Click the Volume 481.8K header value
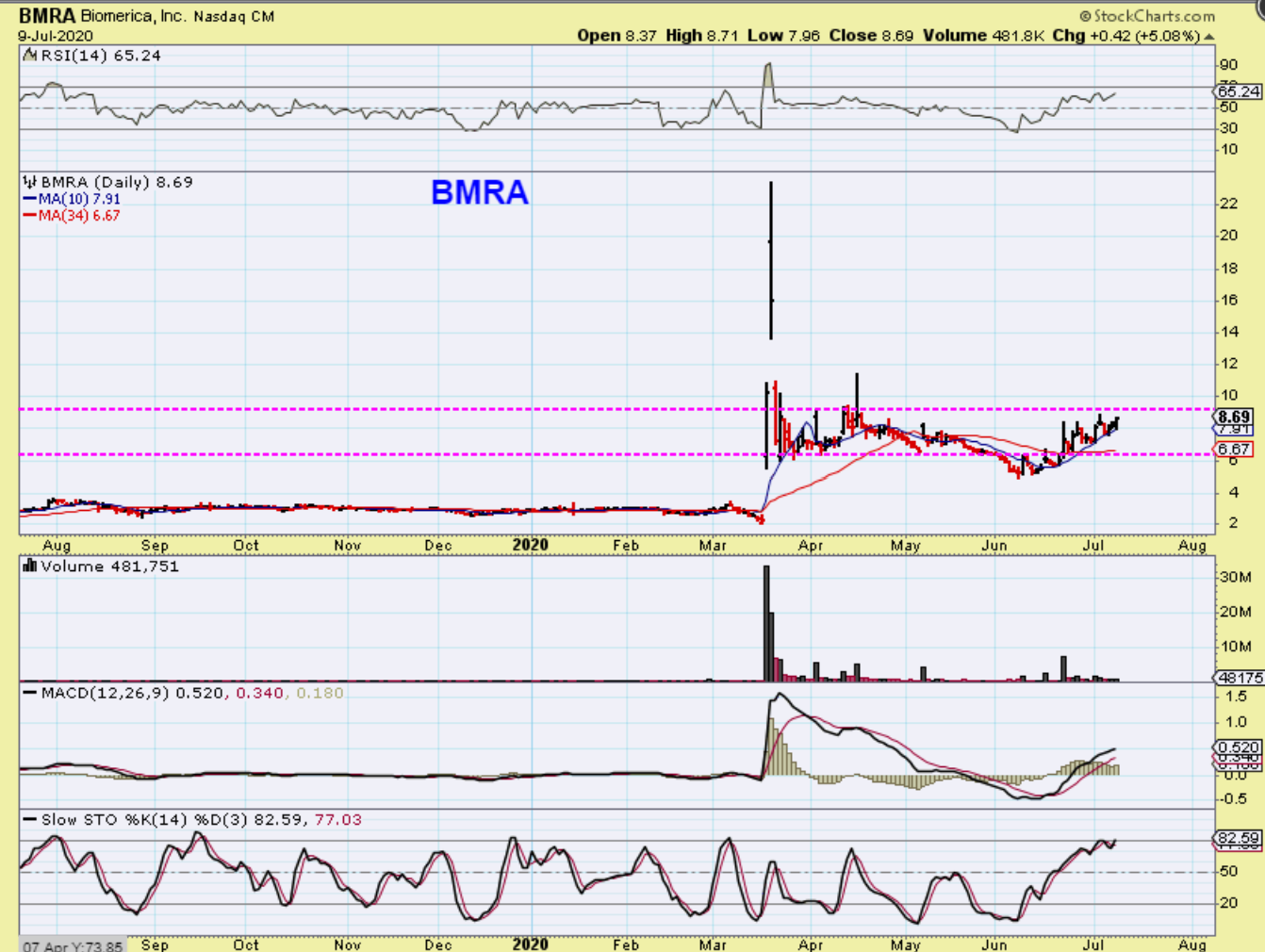The height and width of the screenshot is (952, 1265). (x=983, y=36)
